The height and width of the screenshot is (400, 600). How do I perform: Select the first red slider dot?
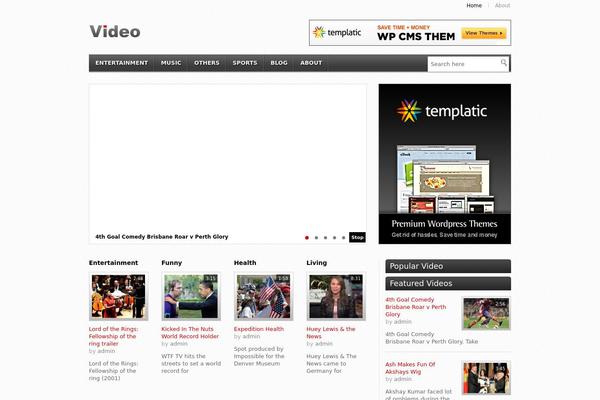pos(307,238)
